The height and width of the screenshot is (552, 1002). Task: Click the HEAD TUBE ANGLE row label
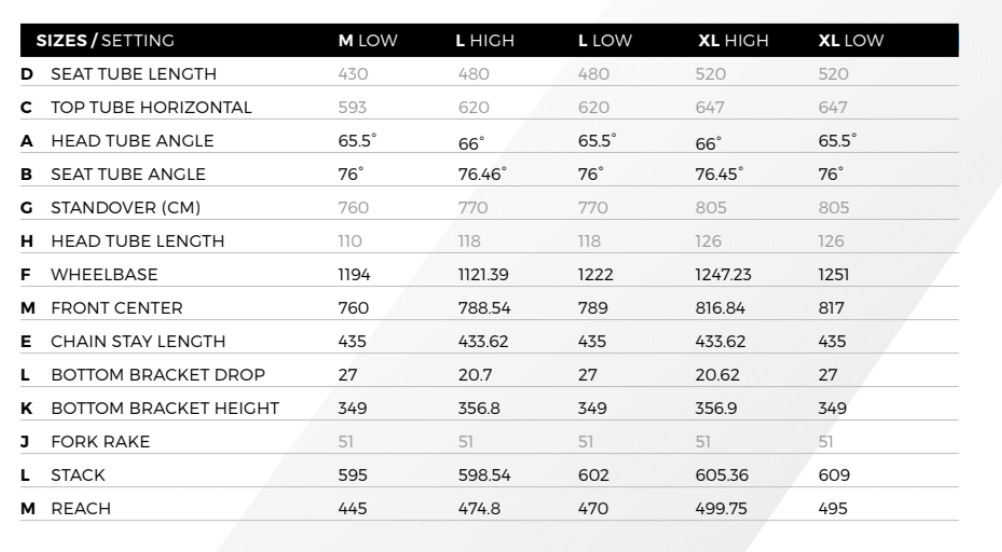[132, 141]
